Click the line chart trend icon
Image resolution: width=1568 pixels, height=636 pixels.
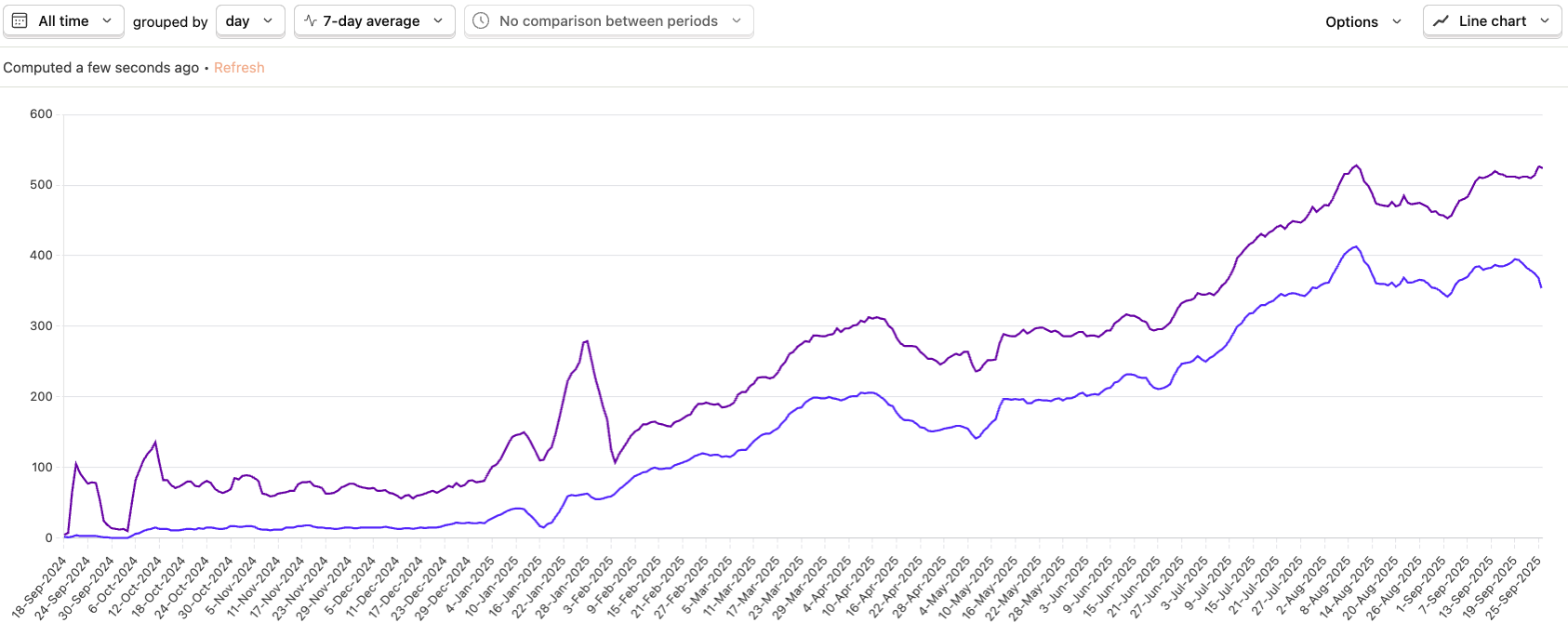[x=1441, y=20]
